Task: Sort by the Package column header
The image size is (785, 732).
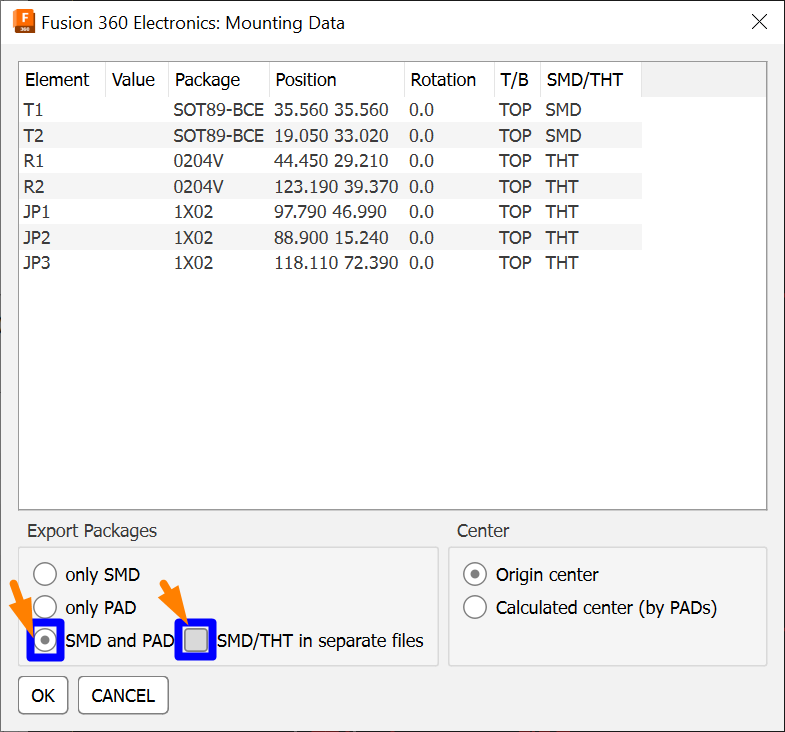Action: 219,80
